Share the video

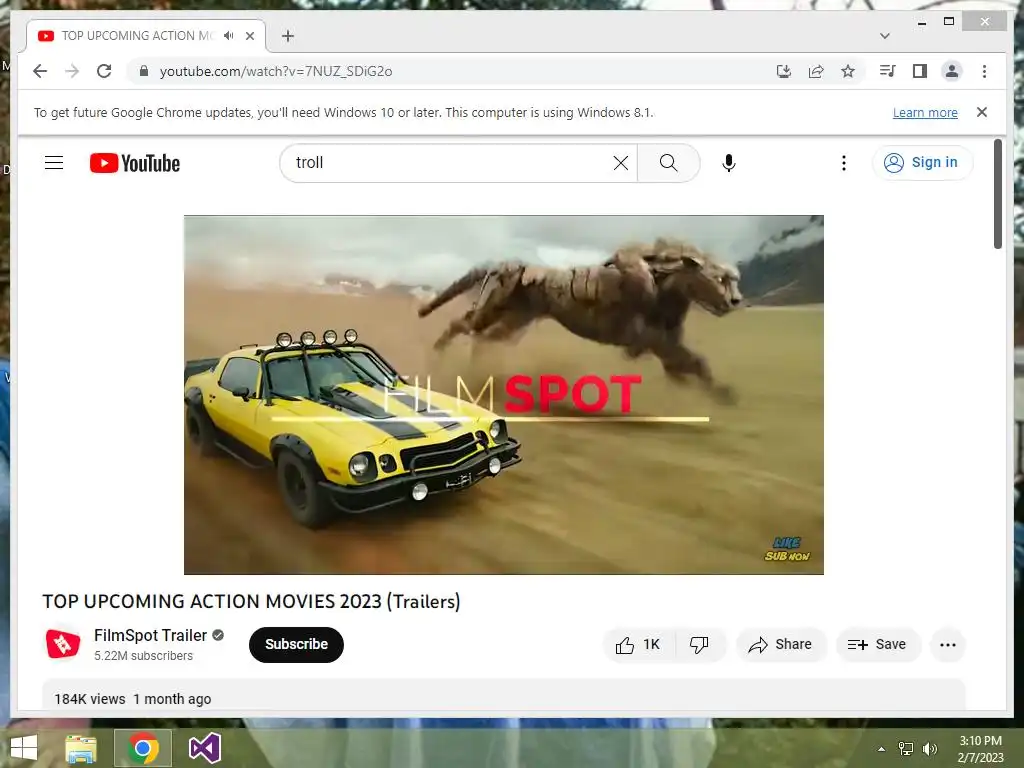click(781, 645)
